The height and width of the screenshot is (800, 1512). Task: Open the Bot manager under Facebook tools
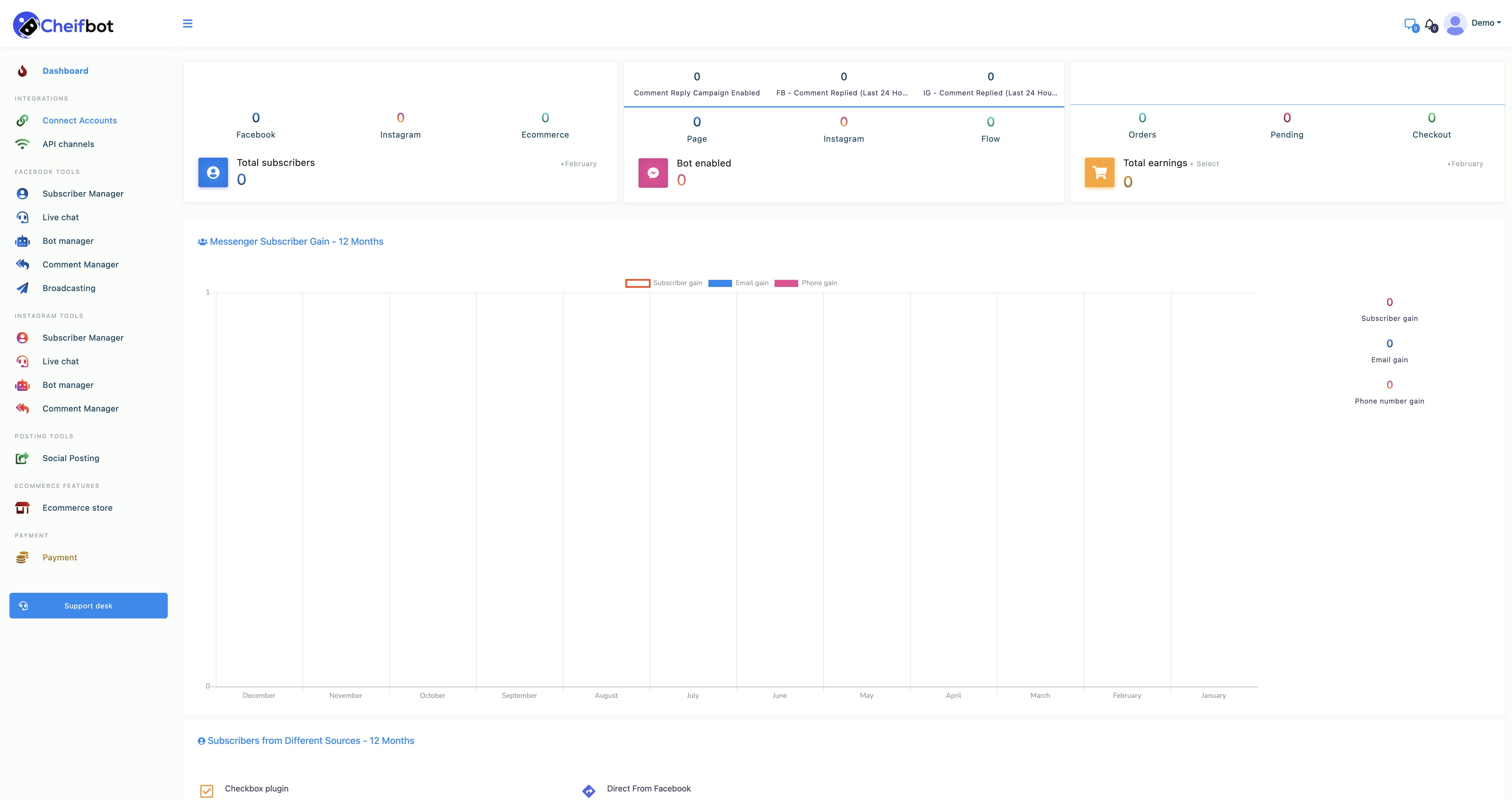pos(68,241)
